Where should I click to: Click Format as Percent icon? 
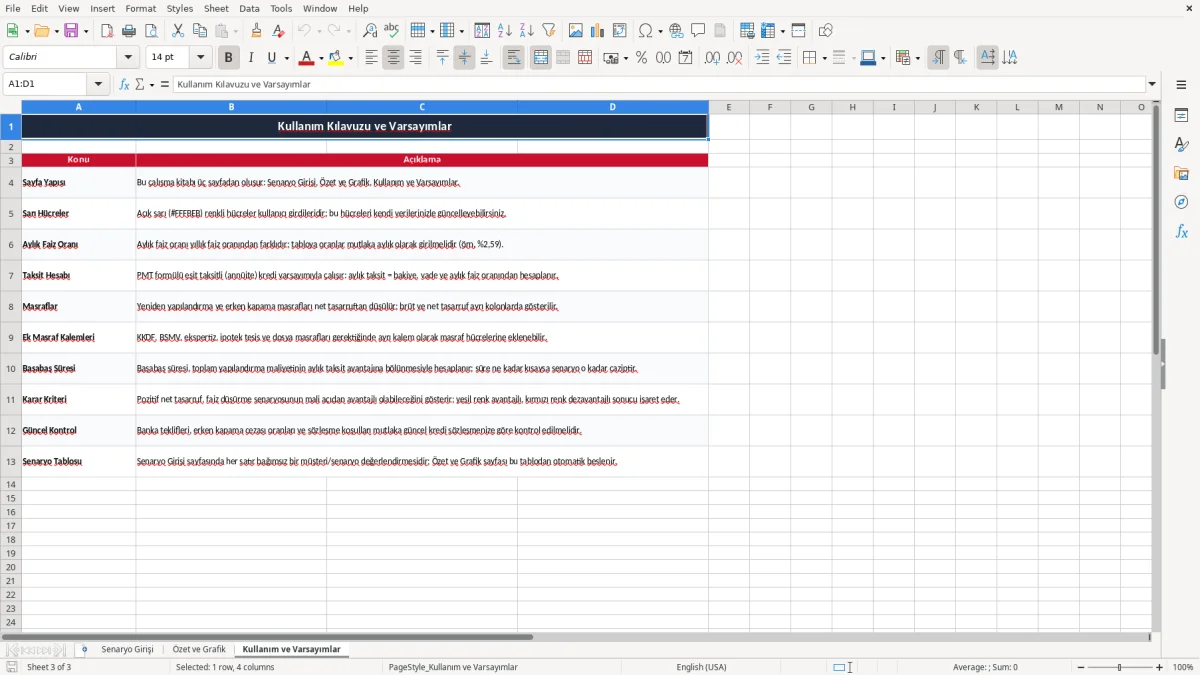pyautogui.click(x=641, y=58)
